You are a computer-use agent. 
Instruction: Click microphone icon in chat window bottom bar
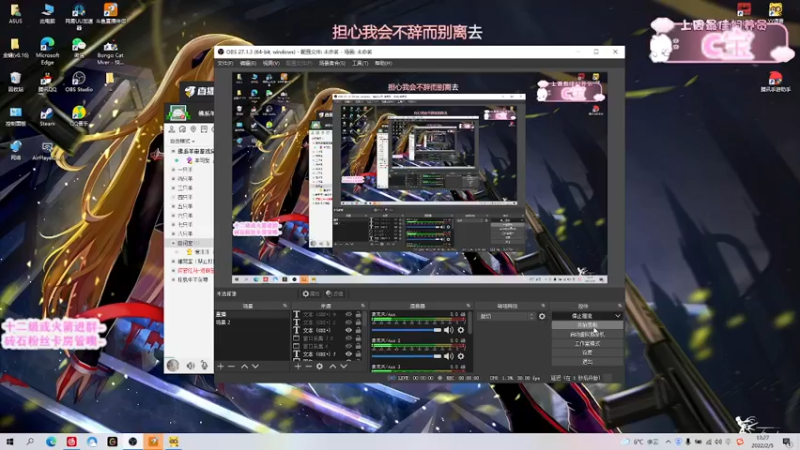point(204,365)
